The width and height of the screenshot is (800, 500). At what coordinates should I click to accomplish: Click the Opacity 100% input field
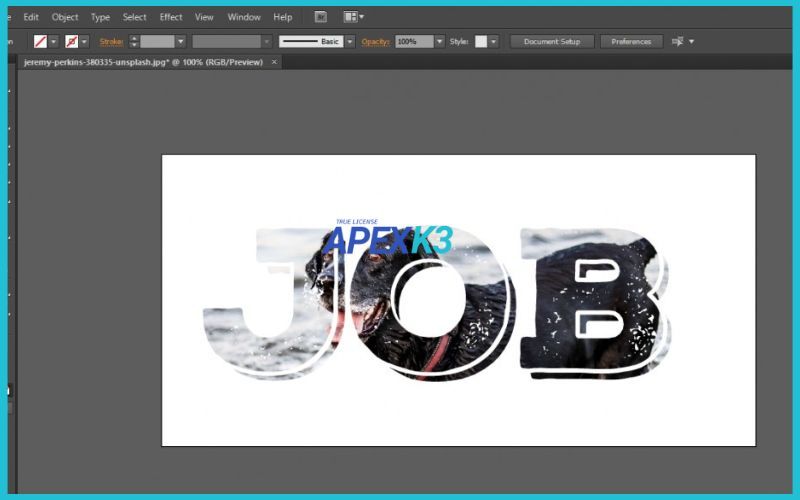point(414,42)
